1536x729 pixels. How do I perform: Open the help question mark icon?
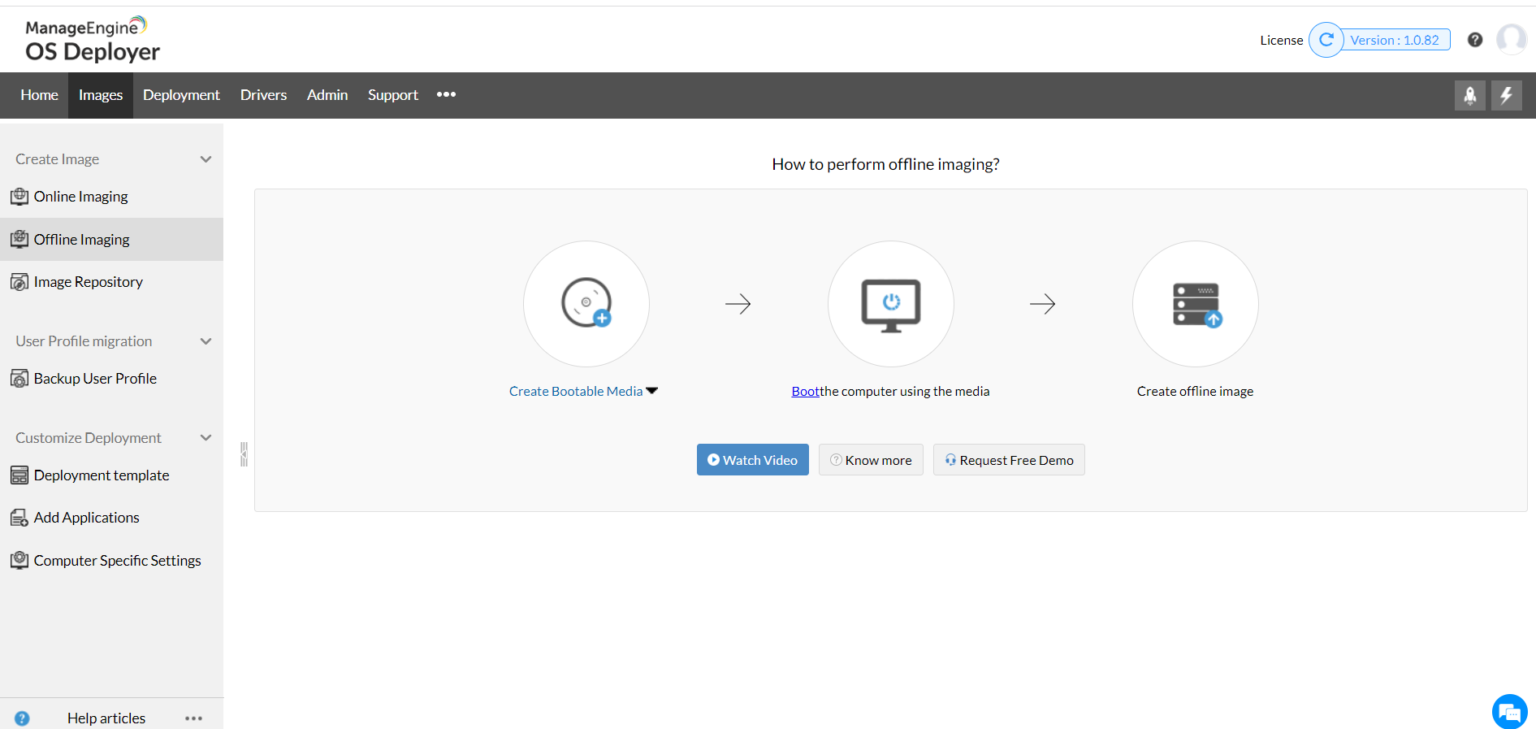point(1475,40)
